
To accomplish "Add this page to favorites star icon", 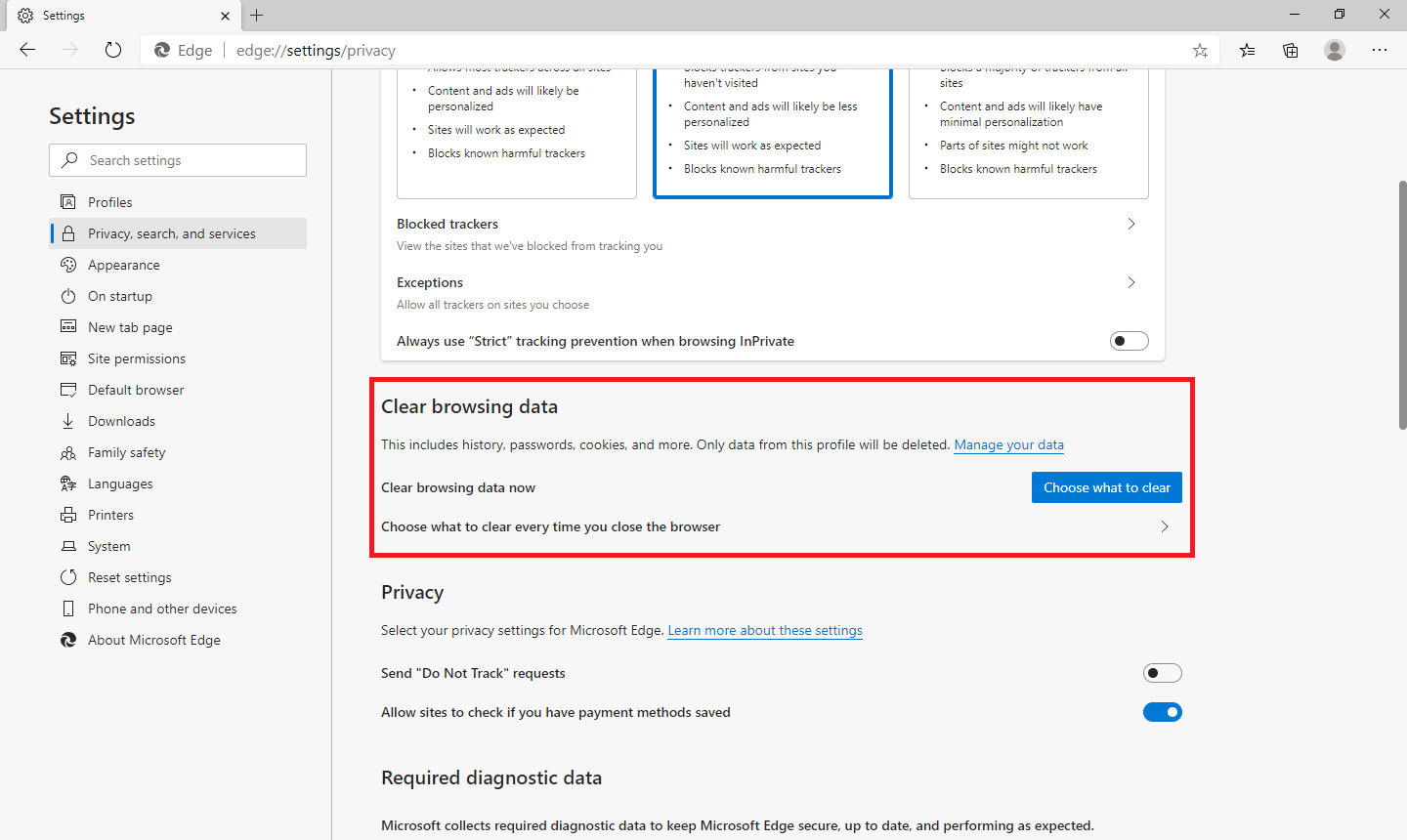I will 1200,50.
